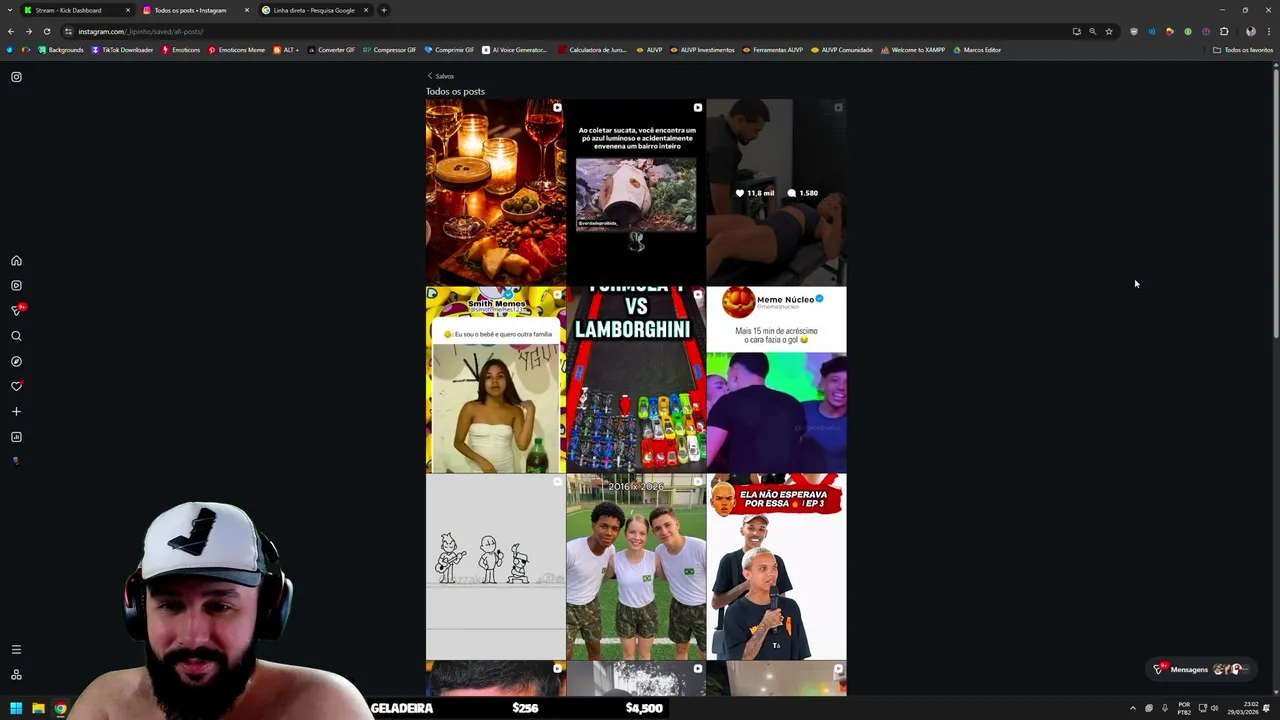1280x720 pixels.
Task: Open candlelit dinner saved post
Action: coord(495,192)
